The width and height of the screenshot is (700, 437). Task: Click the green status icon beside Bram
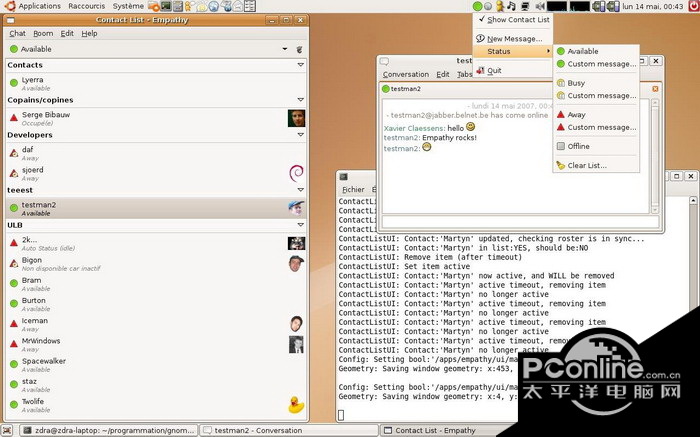[14, 283]
